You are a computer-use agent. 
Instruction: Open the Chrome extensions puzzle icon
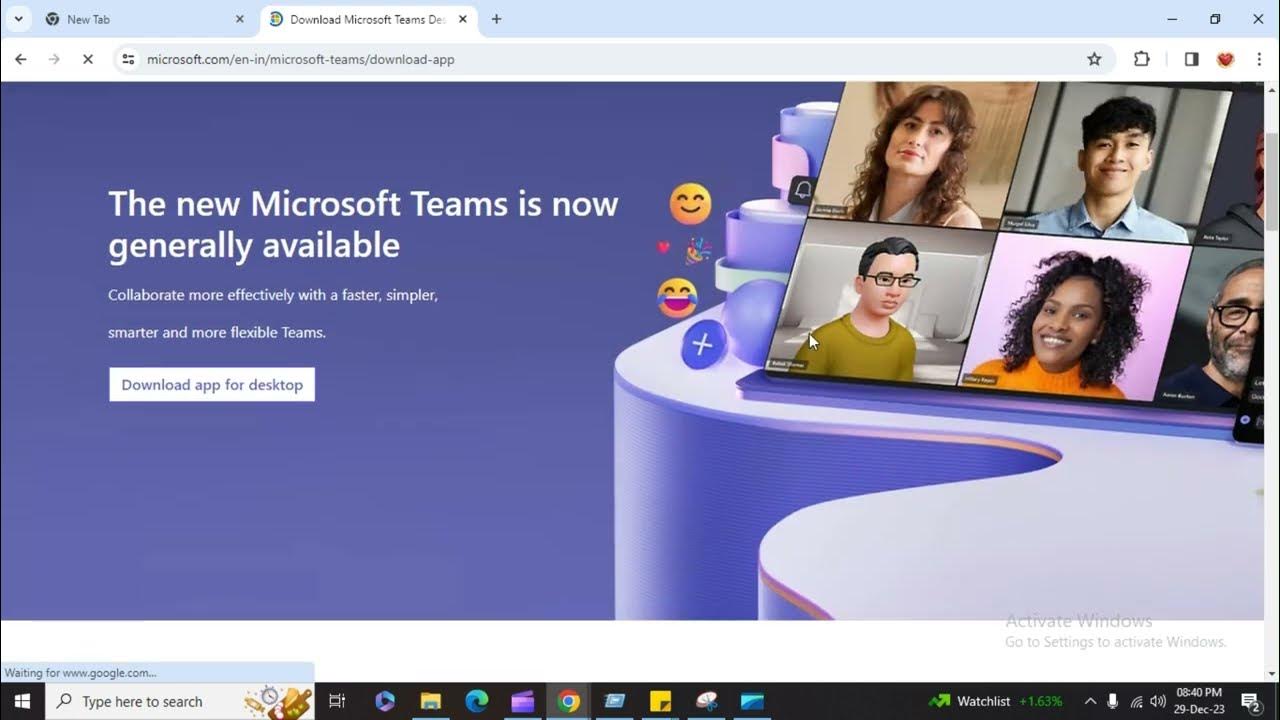[x=1141, y=59]
